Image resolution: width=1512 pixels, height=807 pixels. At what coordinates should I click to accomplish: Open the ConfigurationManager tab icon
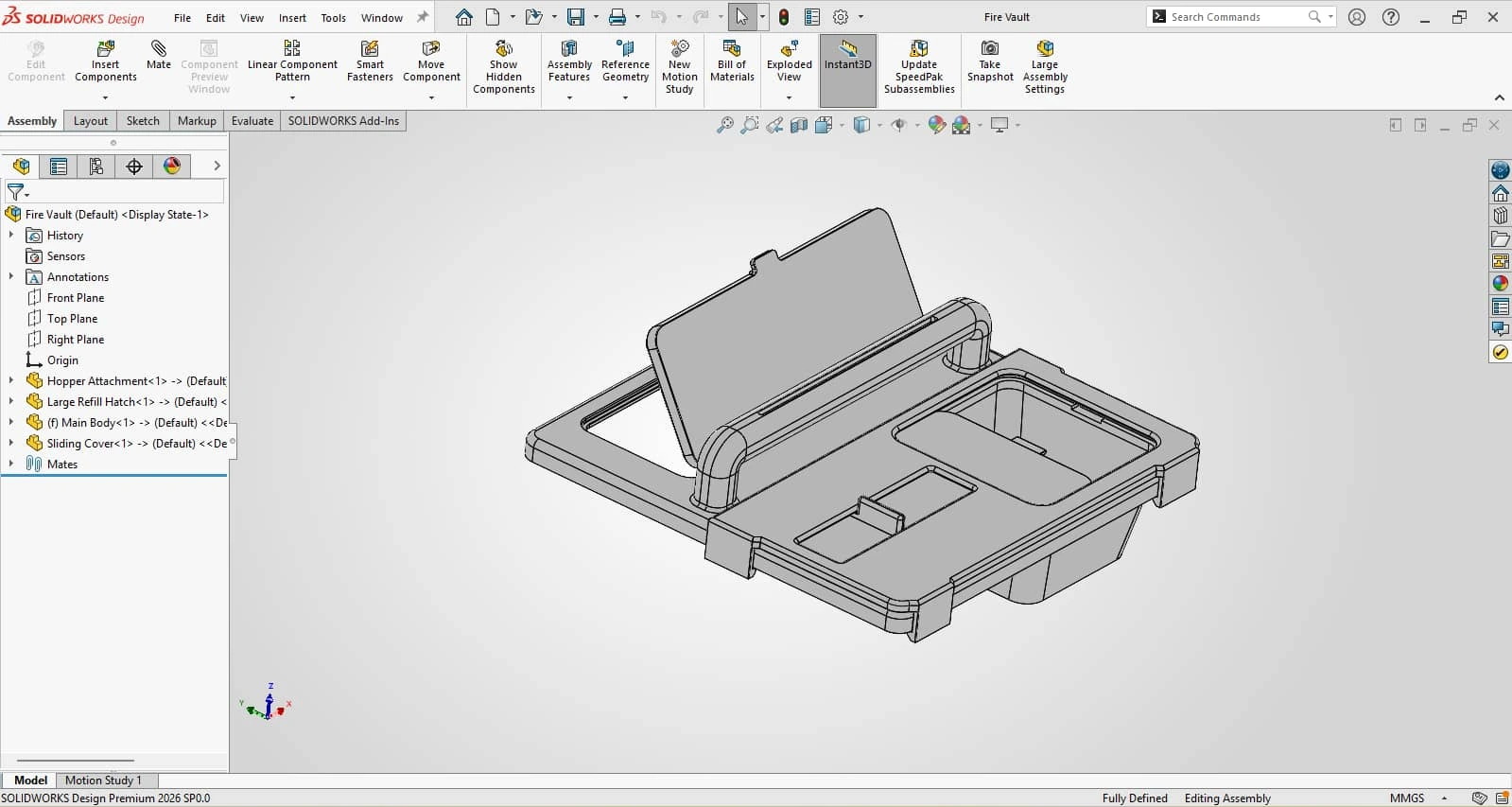coord(96,167)
